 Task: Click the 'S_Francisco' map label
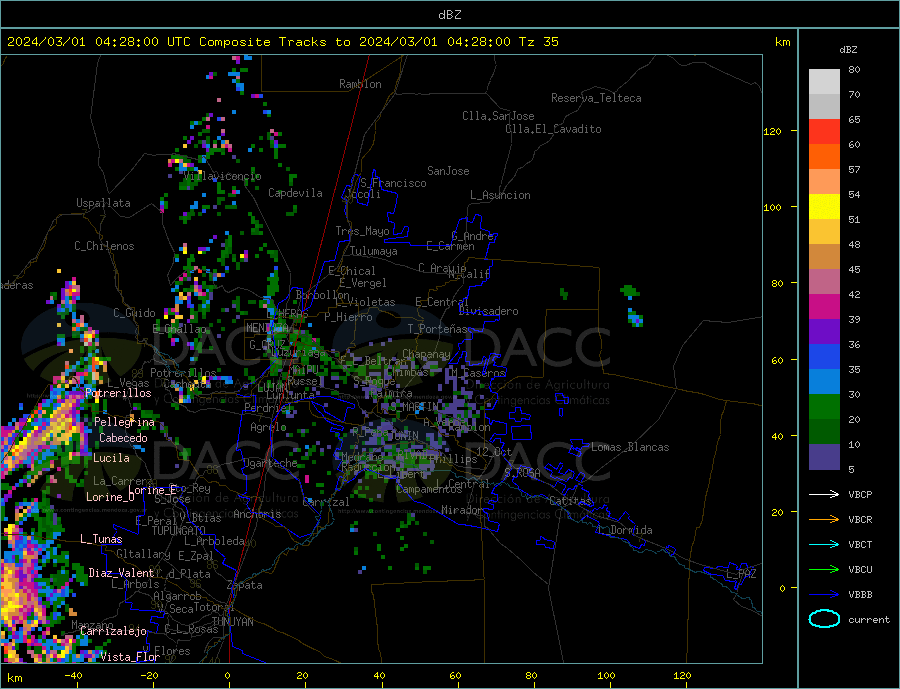(393, 183)
